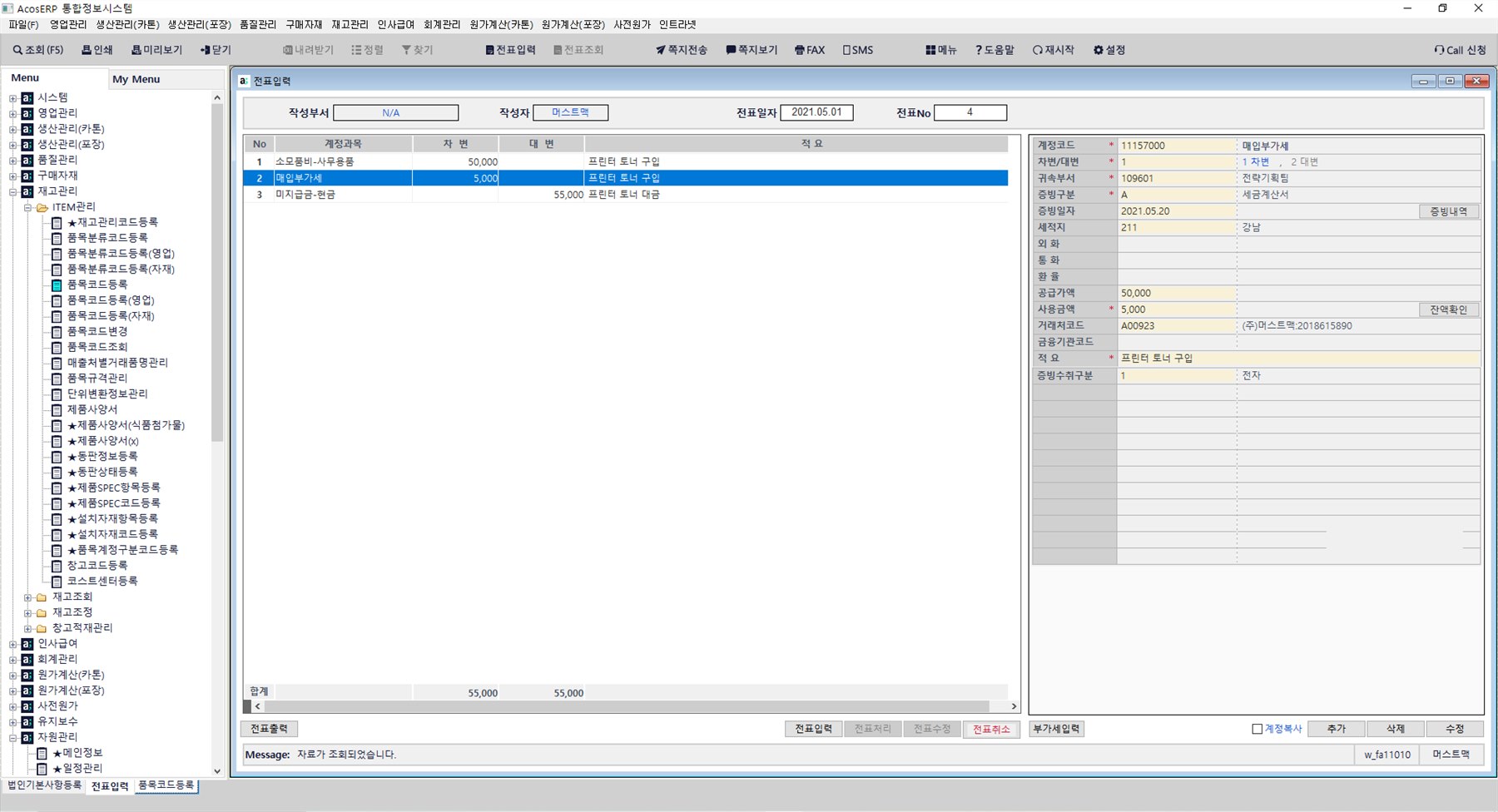Open 전표입력 from the toolbar
The image size is (1498, 812).
pos(510,50)
